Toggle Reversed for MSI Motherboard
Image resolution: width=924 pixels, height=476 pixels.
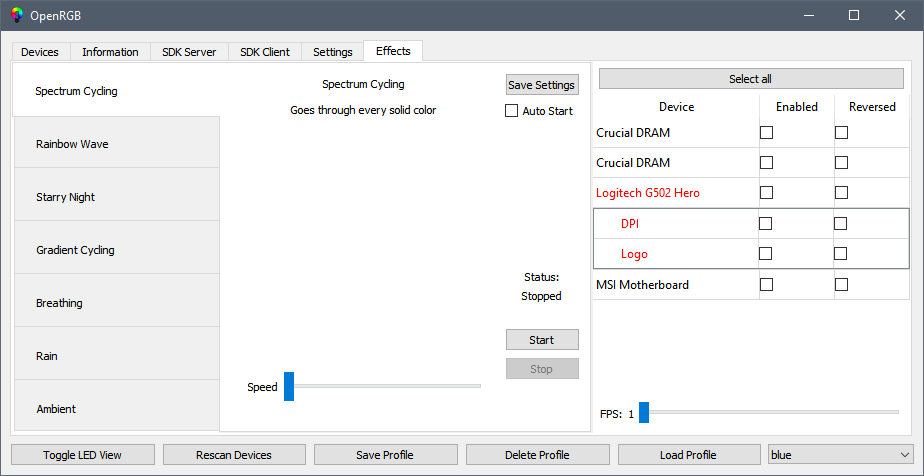pos(841,285)
